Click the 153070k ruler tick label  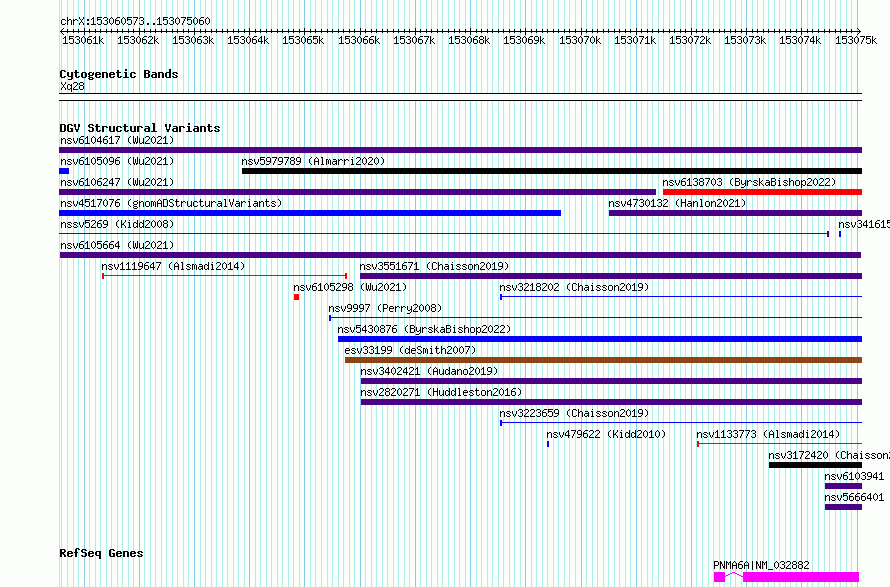[580, 40]
